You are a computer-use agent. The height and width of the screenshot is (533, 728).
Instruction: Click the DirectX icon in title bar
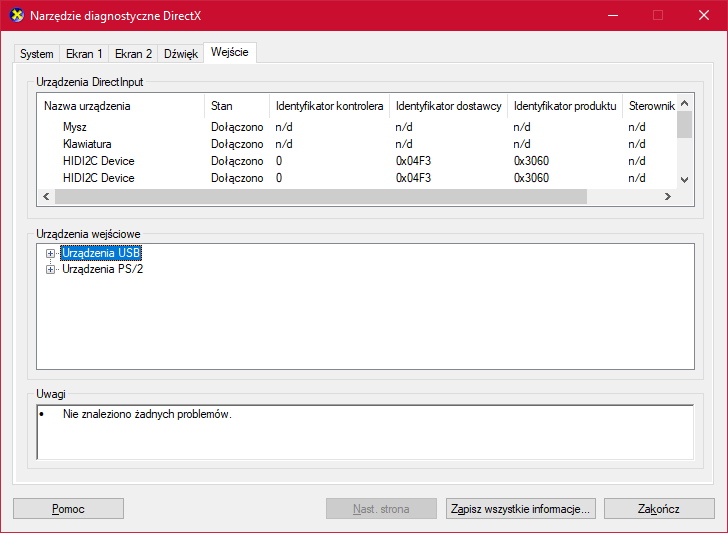pyautogui.click(x=17, y=15)
